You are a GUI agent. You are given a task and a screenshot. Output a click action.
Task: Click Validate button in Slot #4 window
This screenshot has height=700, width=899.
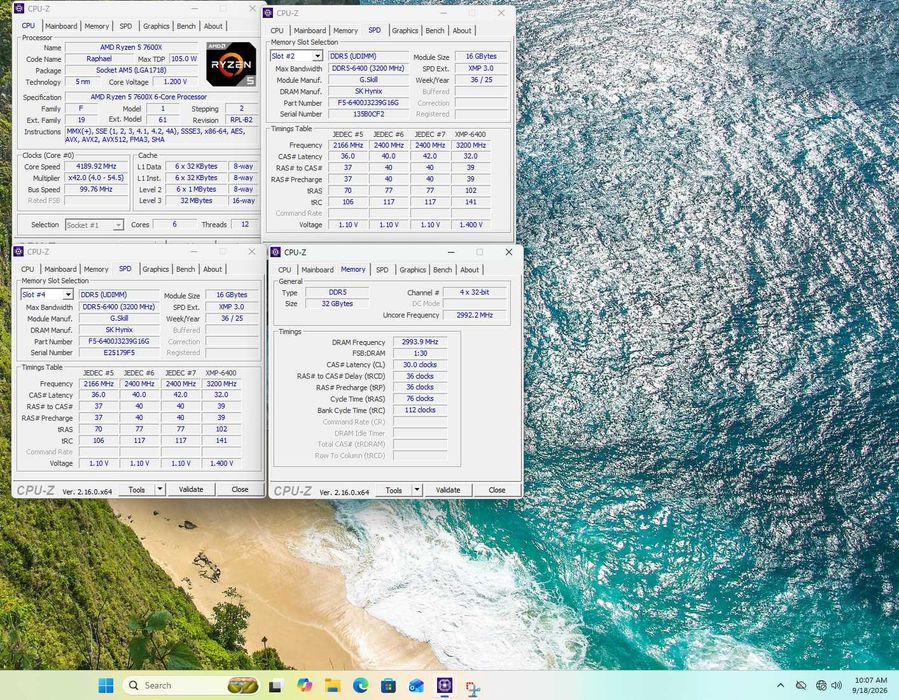coord(191,489)
